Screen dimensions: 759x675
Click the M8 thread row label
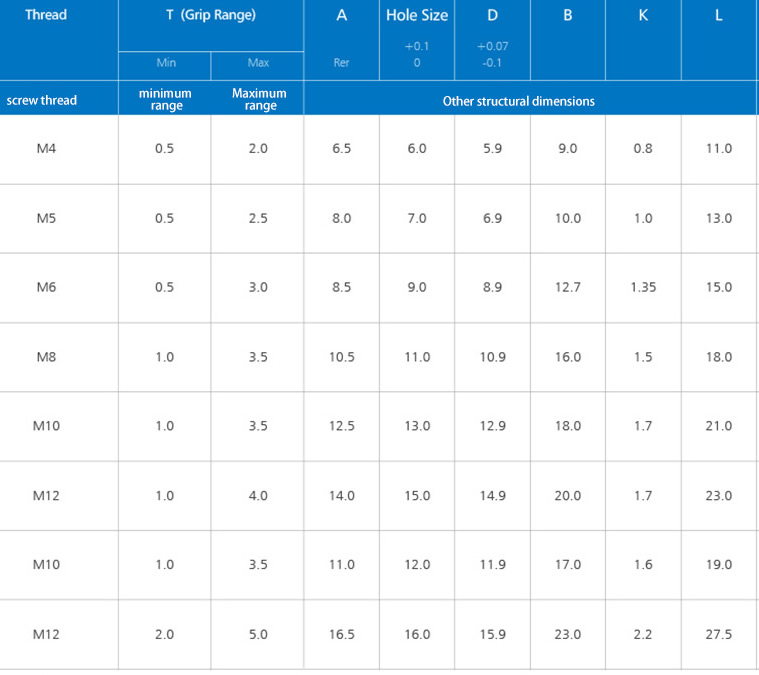46,357
